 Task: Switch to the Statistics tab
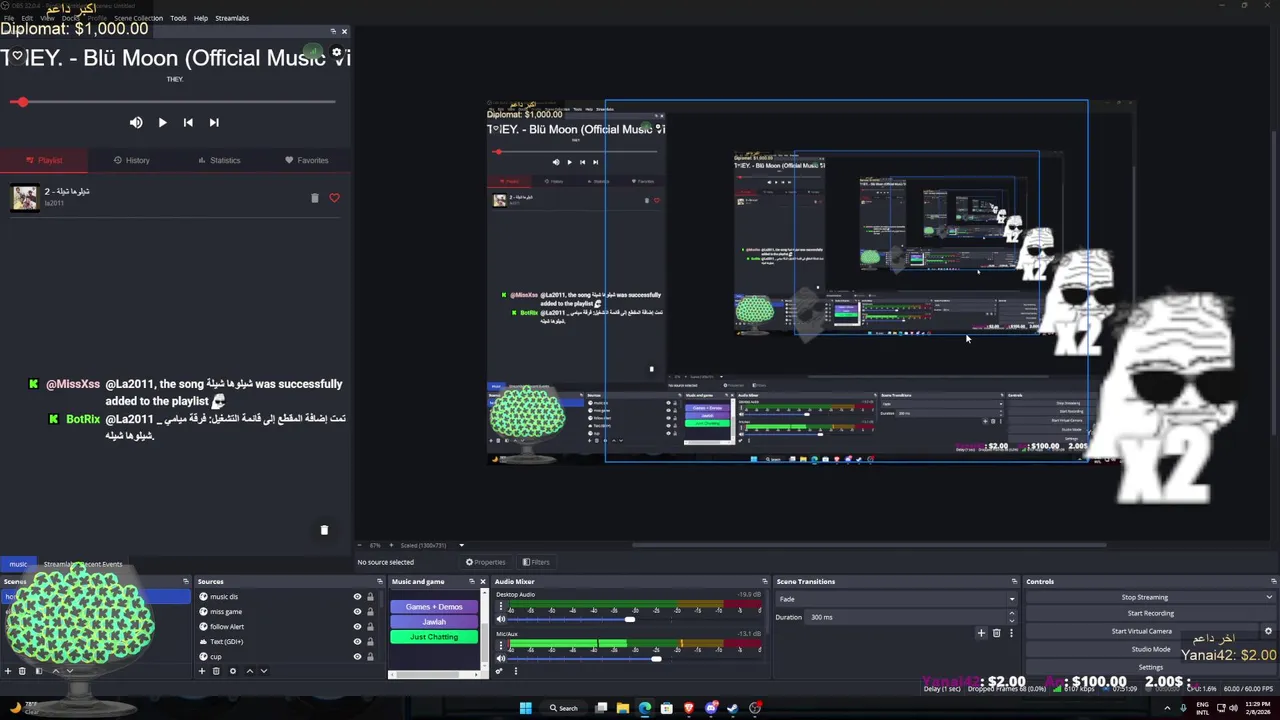tap(219, 160)
